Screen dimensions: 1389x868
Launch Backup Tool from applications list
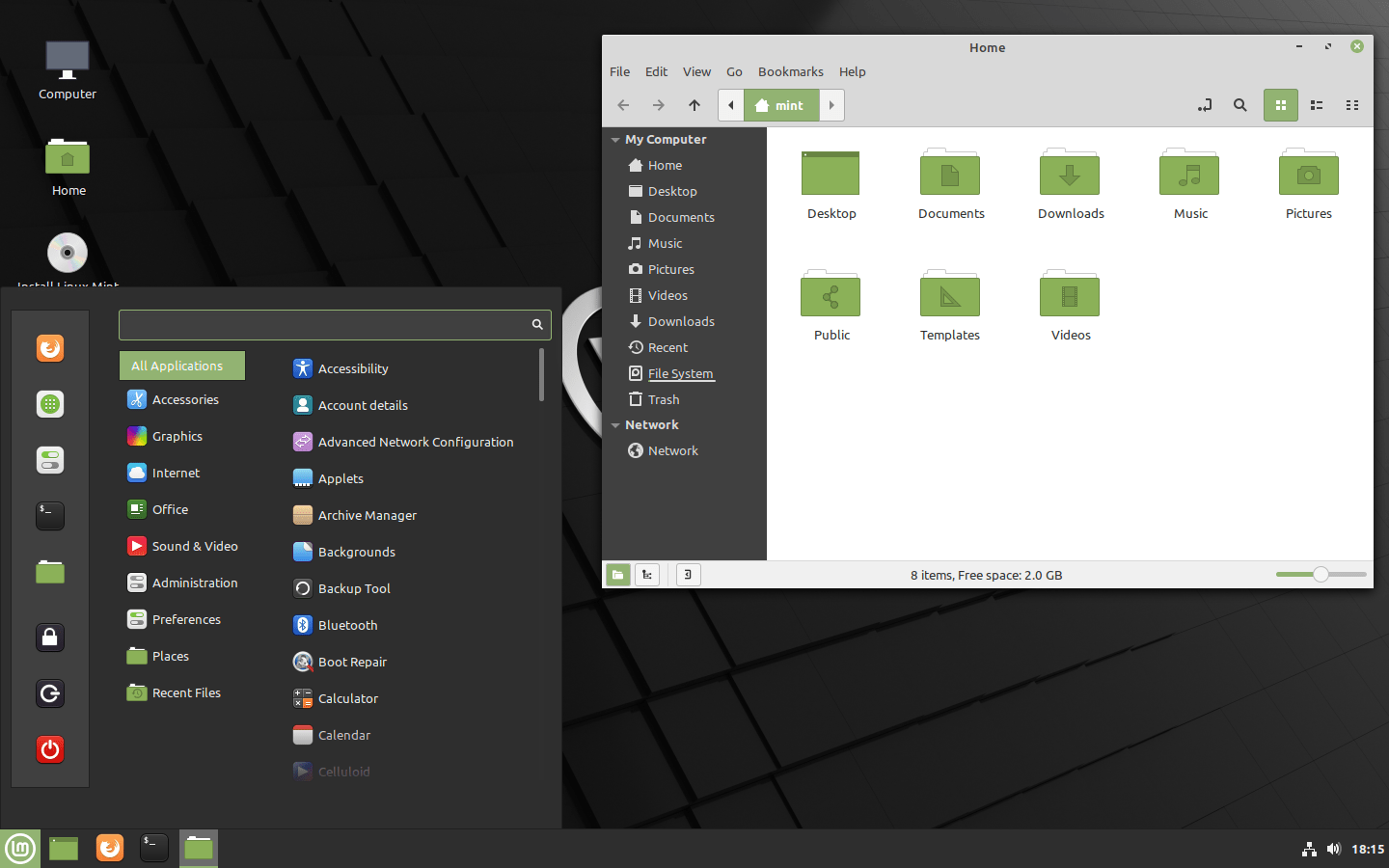354,588
